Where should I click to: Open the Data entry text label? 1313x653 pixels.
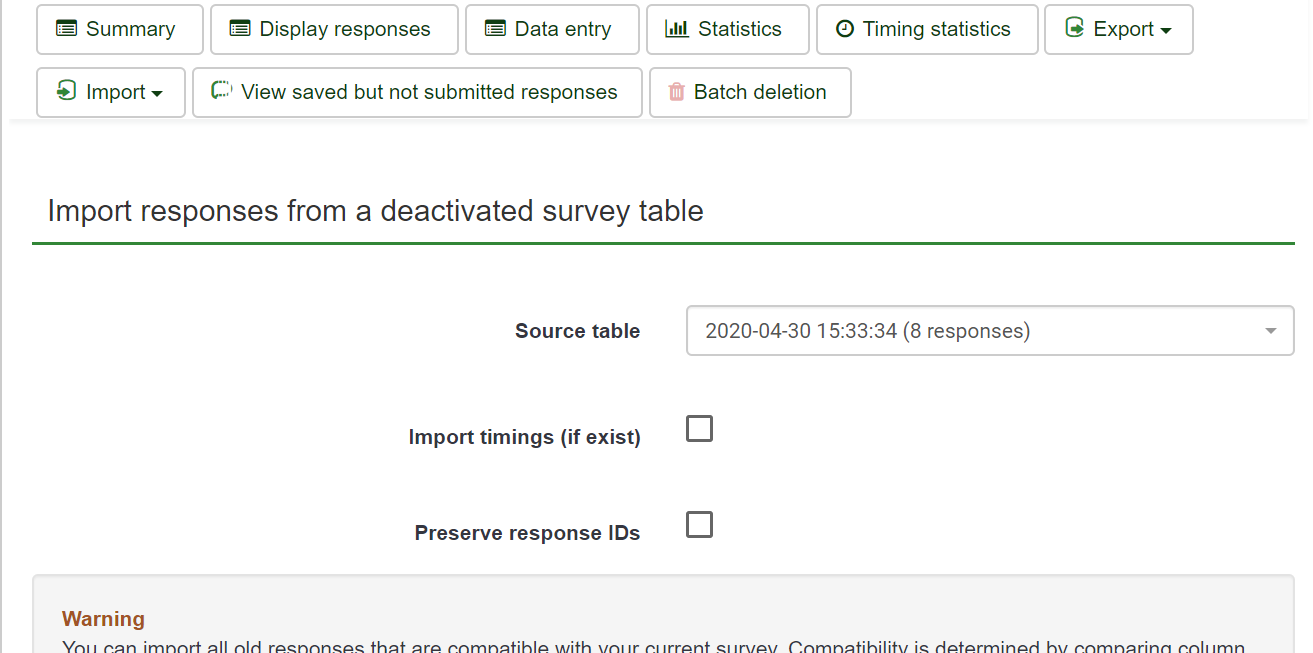pos(562,30)
